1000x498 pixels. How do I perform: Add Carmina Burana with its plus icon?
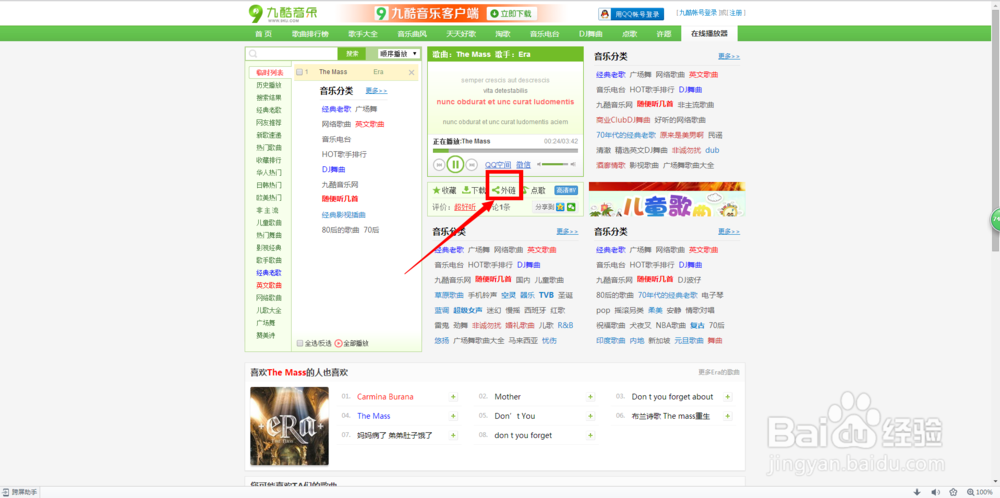[x=453, y=397]
